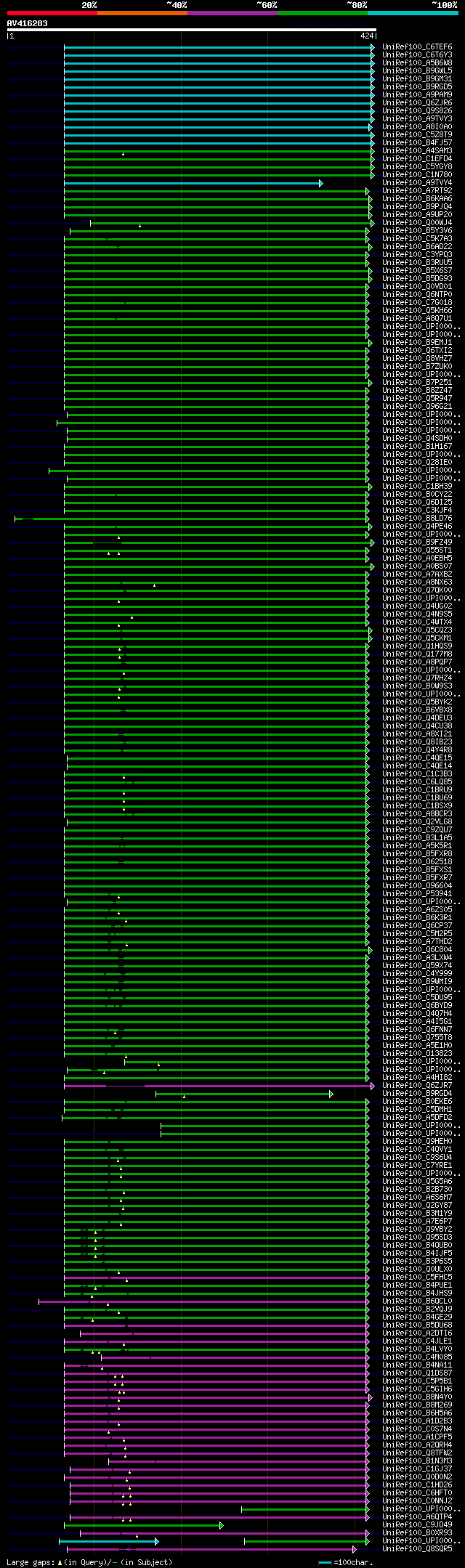Click label UniRef100_B2B730

(417, 1190)
